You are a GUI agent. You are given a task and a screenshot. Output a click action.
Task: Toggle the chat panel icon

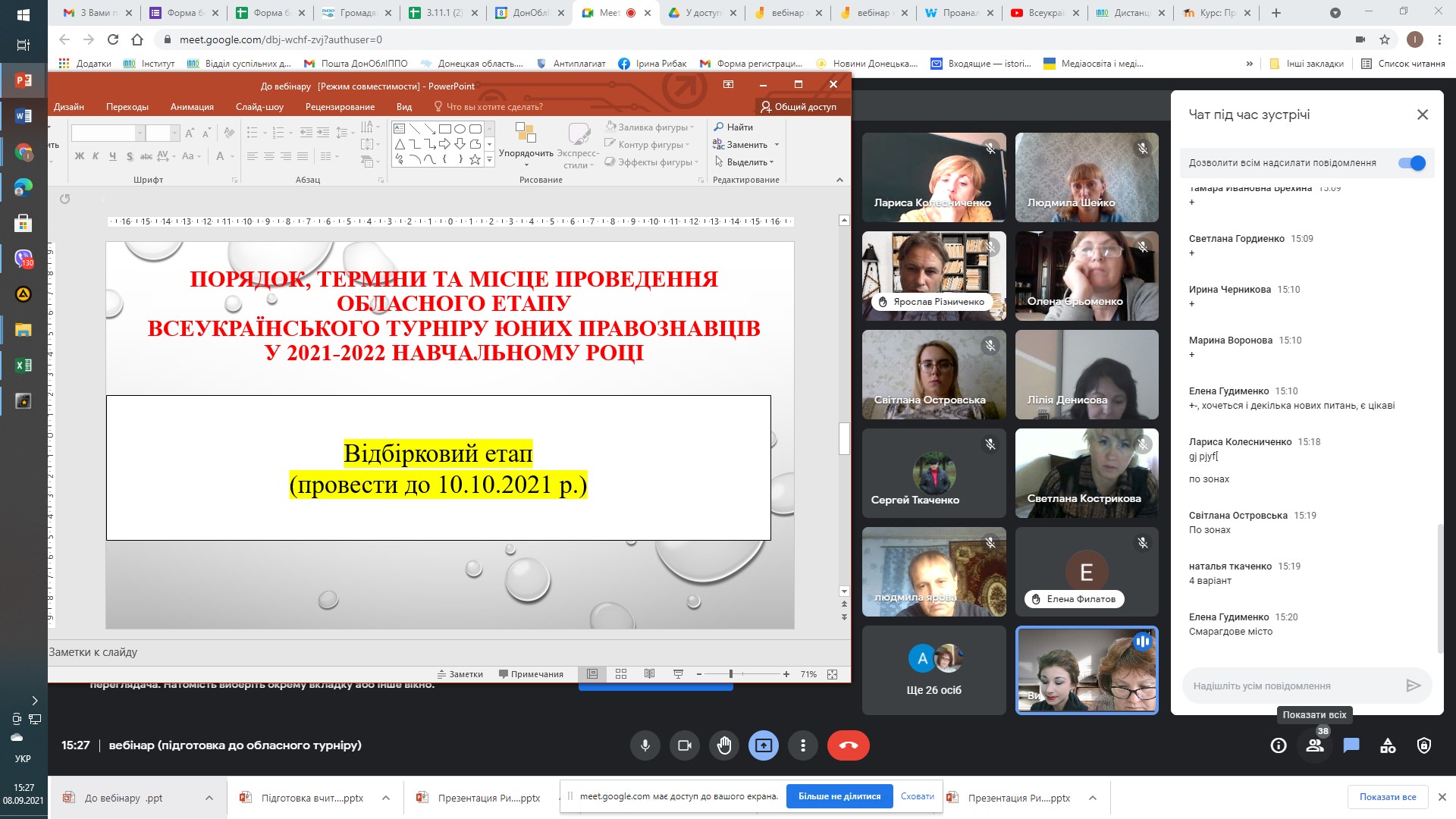click(x=1351, y=745)
